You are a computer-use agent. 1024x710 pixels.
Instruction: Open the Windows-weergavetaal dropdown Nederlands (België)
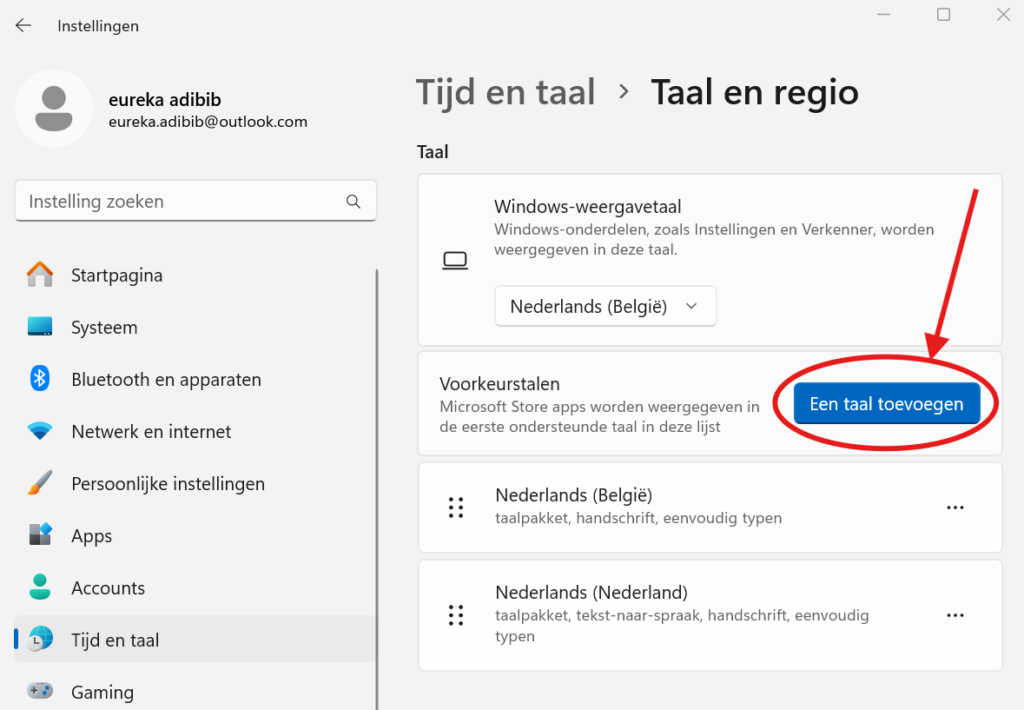605,307
